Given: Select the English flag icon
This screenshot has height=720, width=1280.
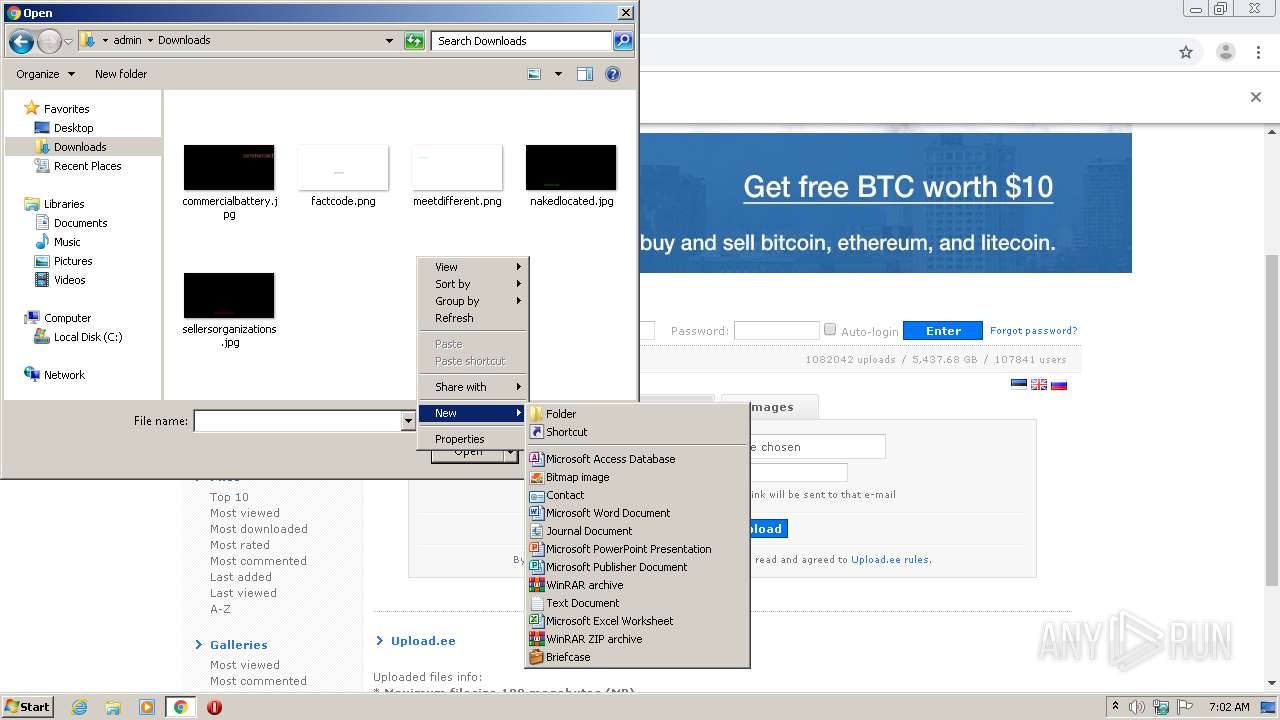Looking at the screenshot, I should pyautogui.click(x=1039, y=385).
